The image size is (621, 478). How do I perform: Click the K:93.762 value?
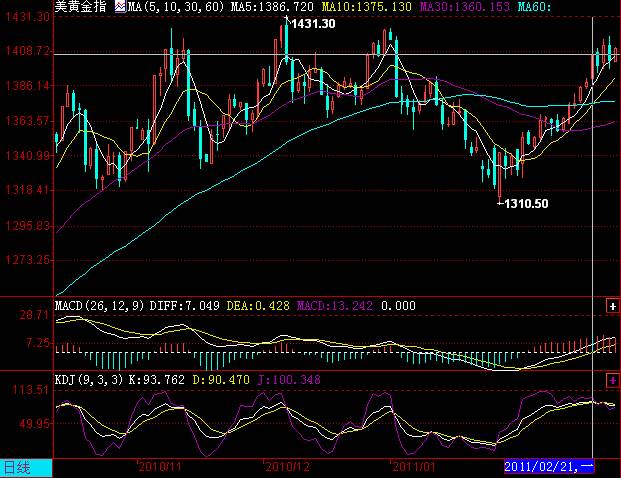click(156, 380)
